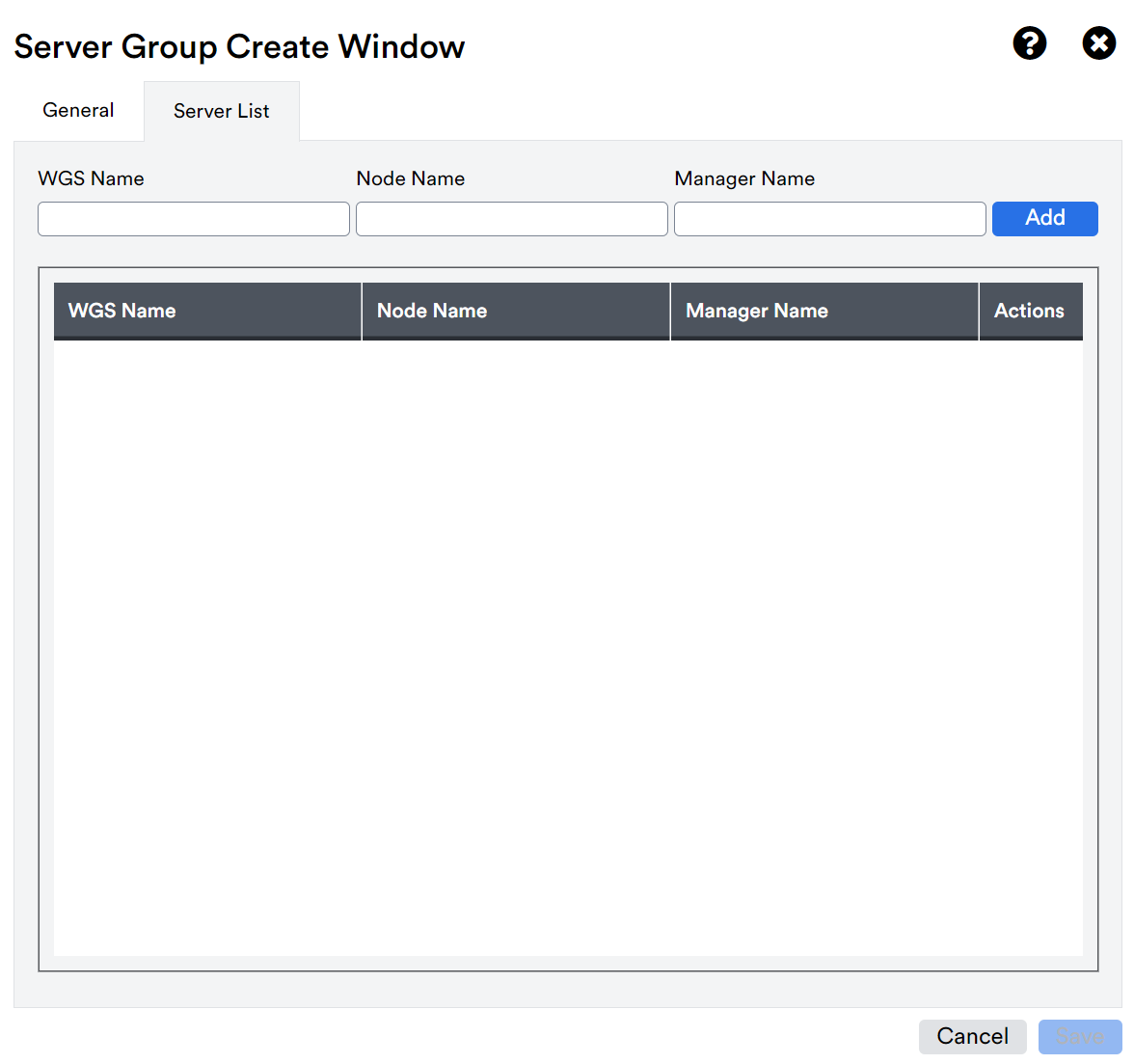Viewport: 1134px width, 1064px height.
Task: Click the Cancel button
Action: tap(972, 1036)
